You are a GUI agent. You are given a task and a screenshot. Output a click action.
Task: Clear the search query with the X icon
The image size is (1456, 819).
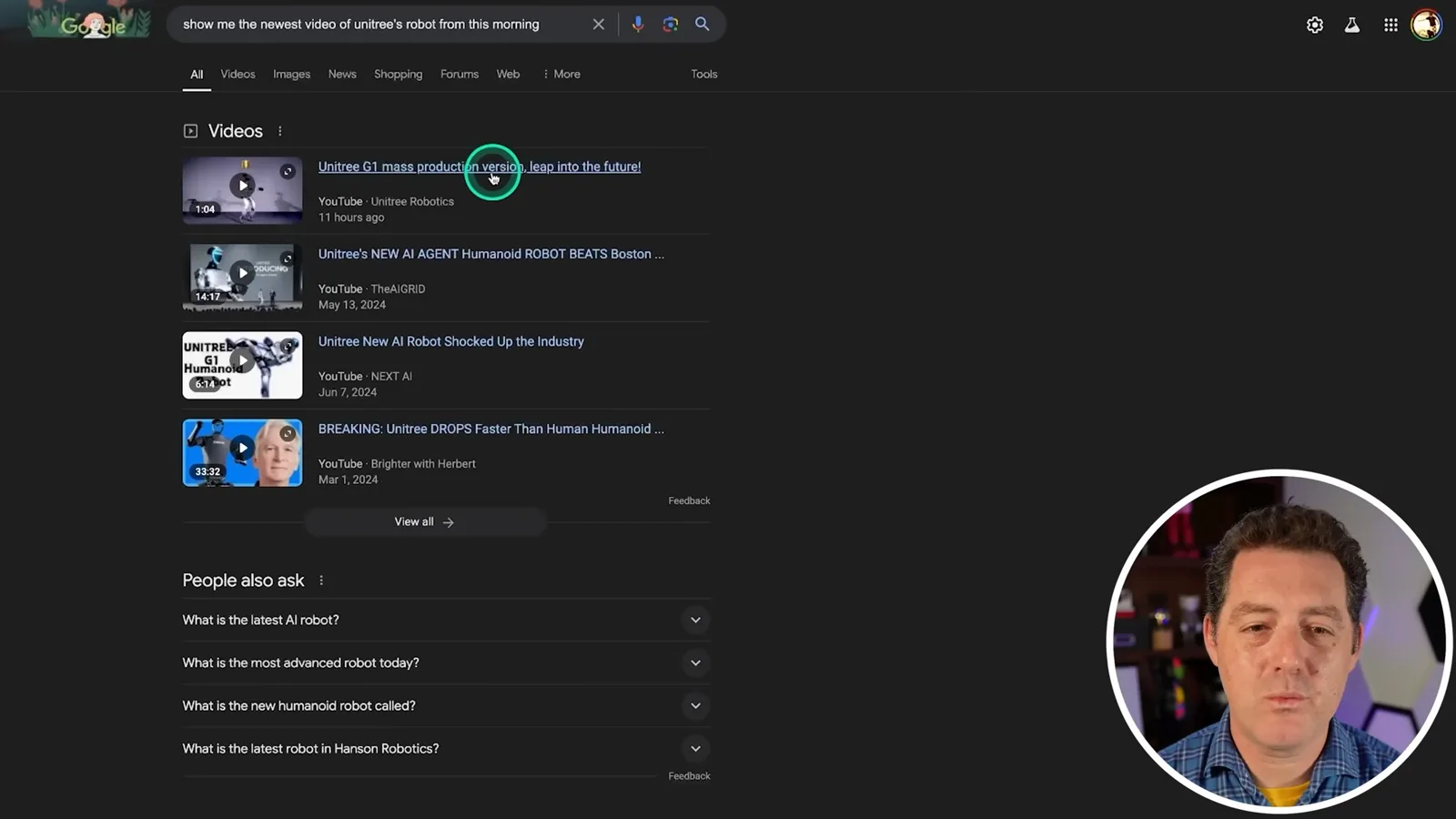[598, 25]
